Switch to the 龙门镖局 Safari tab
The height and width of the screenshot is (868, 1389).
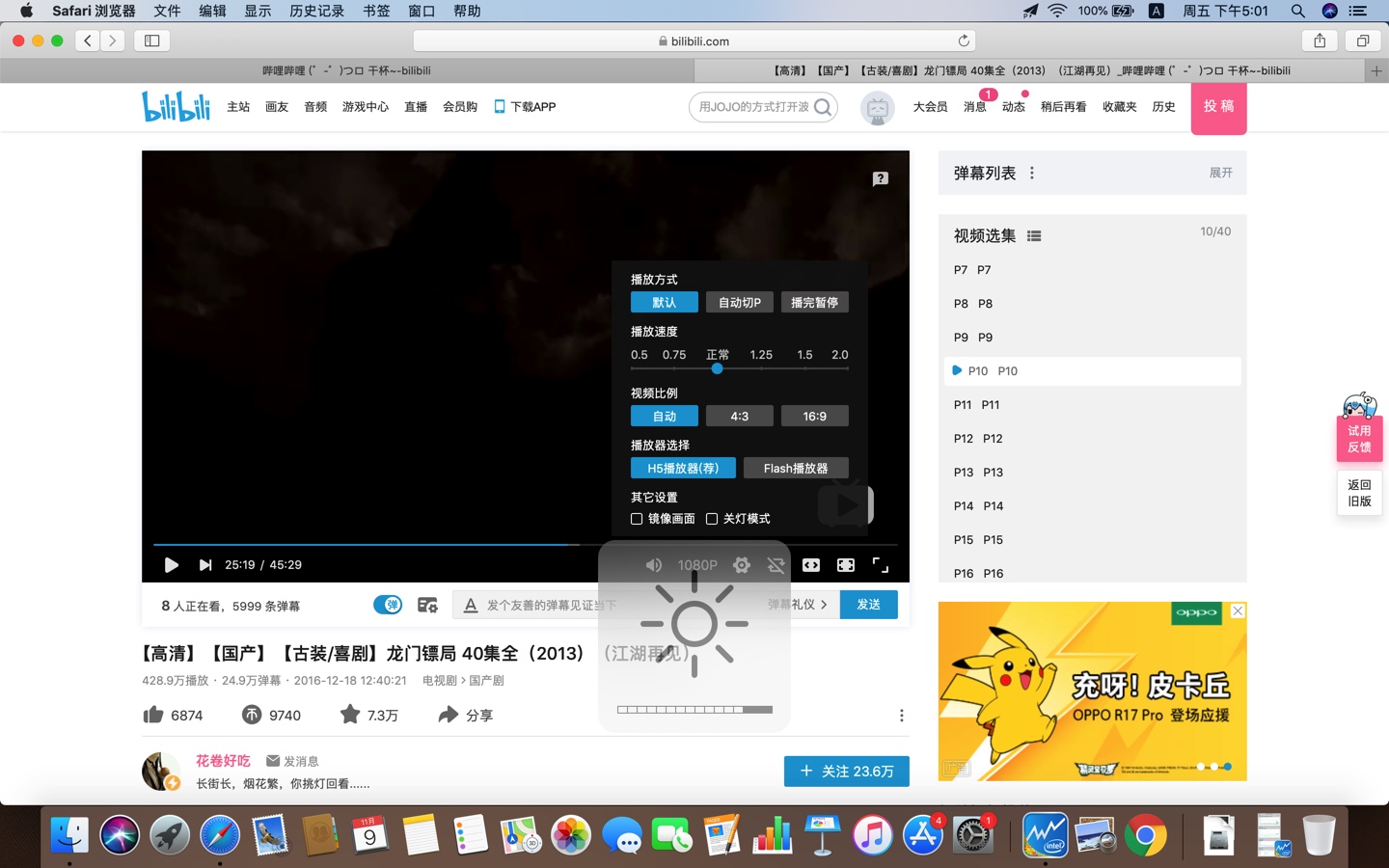pyautogui.click(x=1030, y=70)
